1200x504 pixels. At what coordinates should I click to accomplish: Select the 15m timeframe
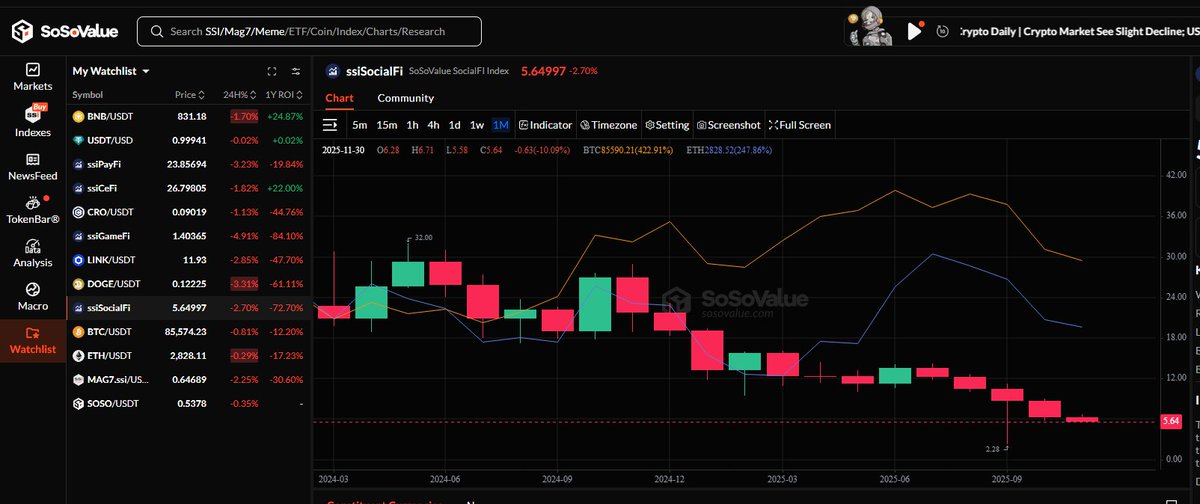pos(387,125)
